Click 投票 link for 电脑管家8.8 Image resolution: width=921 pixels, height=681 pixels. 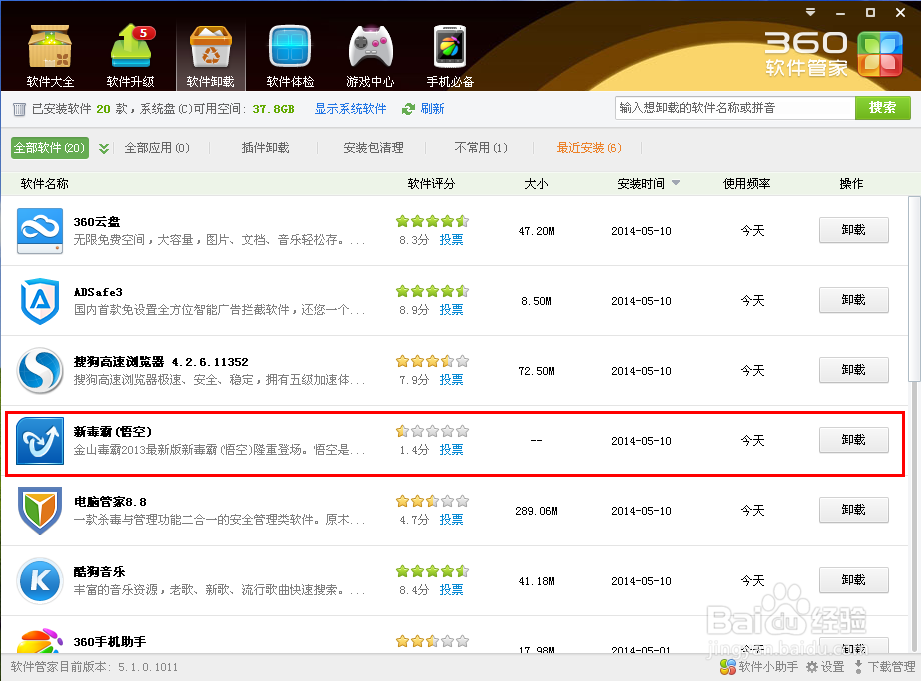[451, 519]
